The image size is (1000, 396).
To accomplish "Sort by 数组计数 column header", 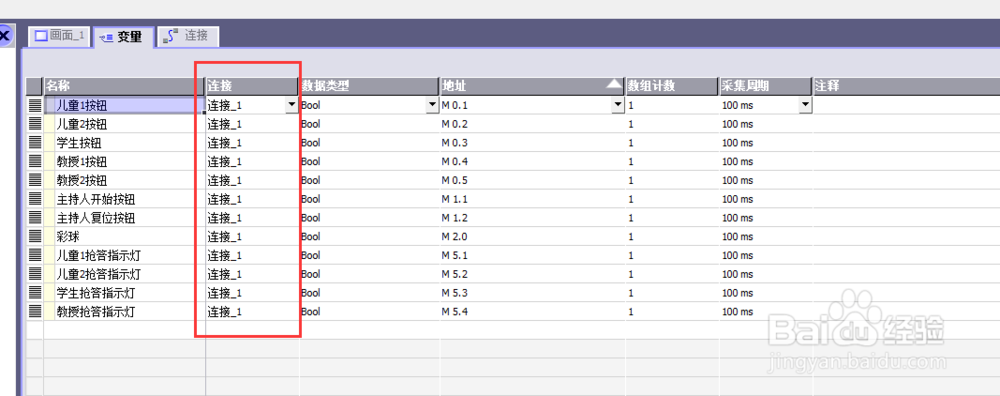I will (672, 86).
